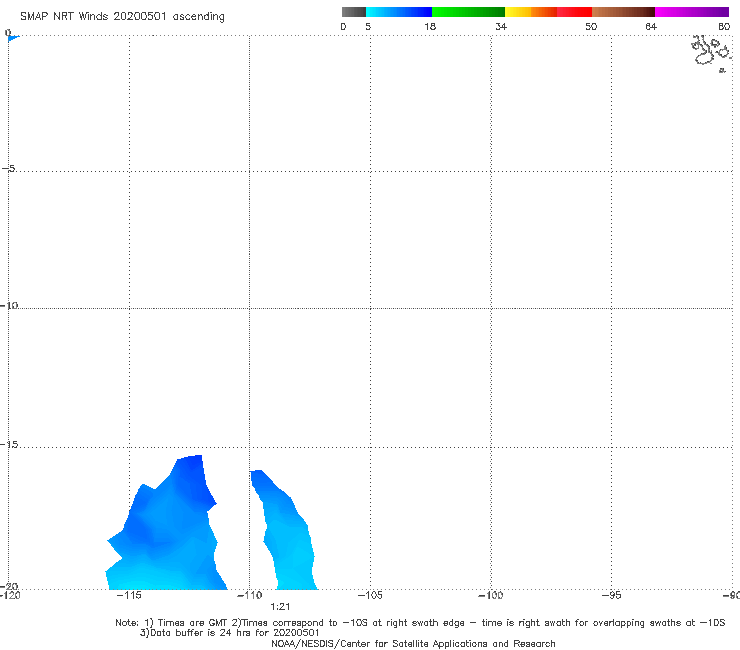Click the title 'SMAP NRT Winds 20200501 ascending'
The height and width of the screenshot is (650, 740).
(x=122, y=16)
